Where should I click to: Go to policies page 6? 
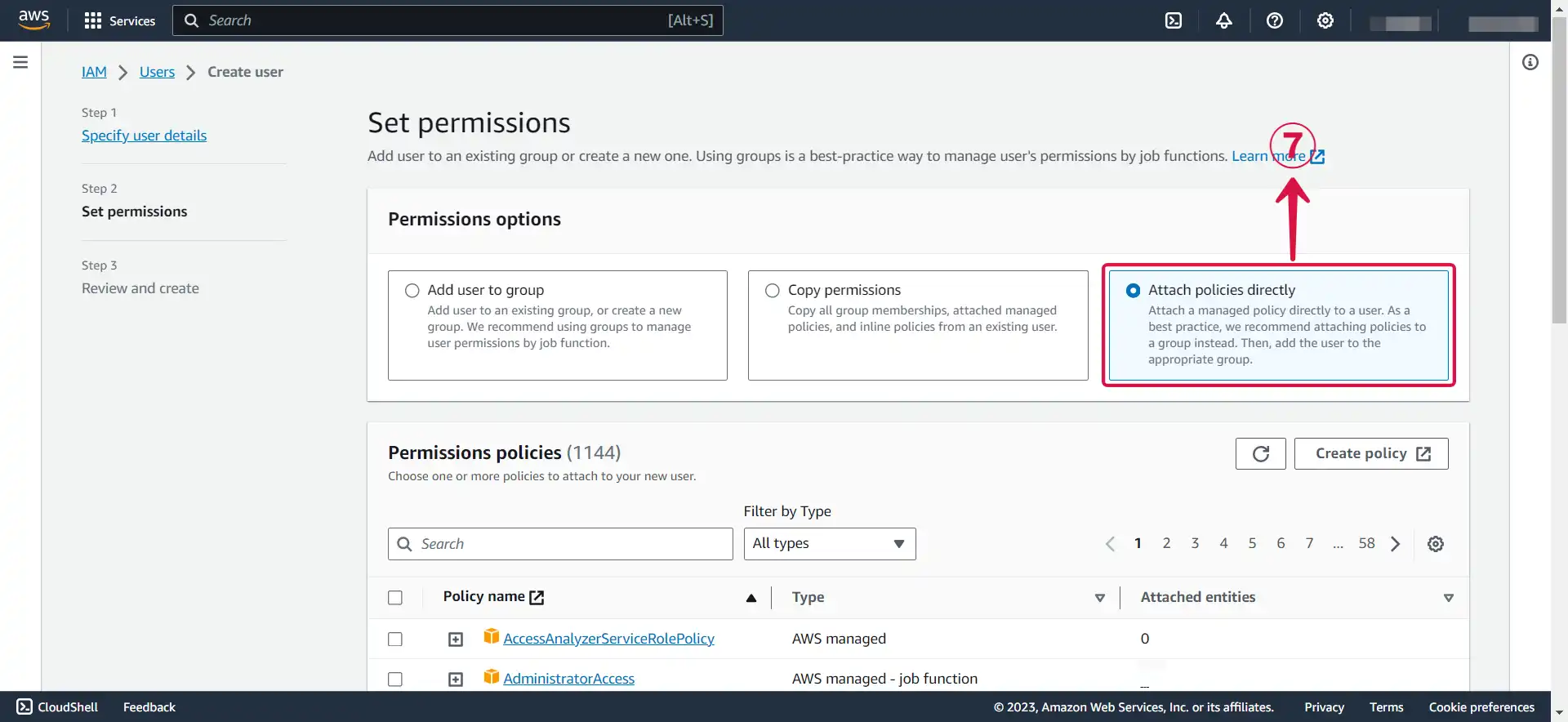(x=1281, y=543)
